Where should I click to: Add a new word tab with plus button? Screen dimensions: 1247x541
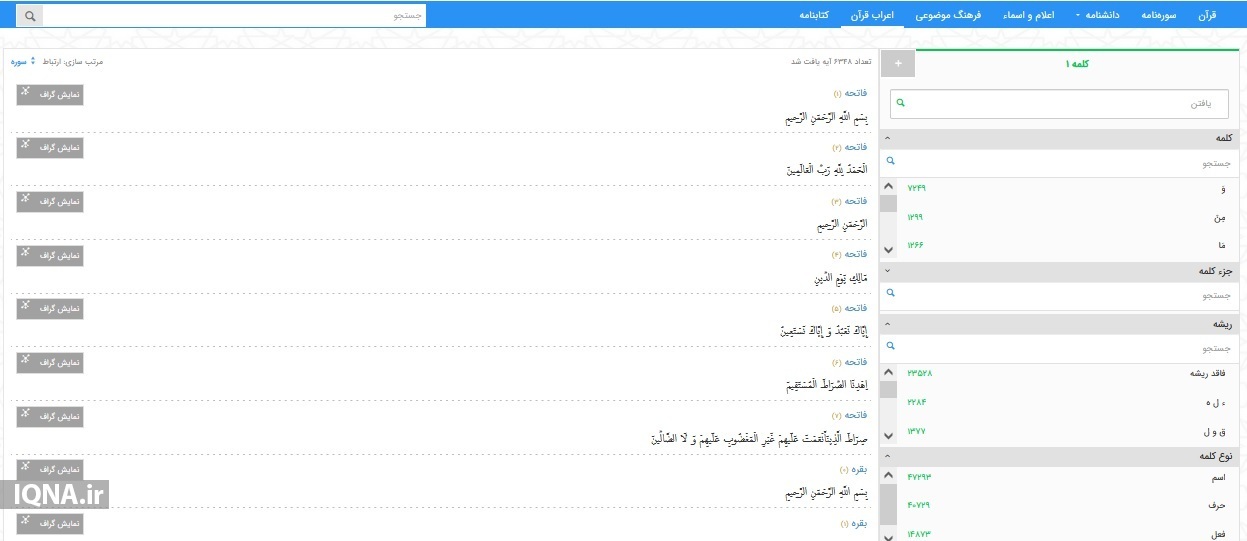click(x=897, y=63)
